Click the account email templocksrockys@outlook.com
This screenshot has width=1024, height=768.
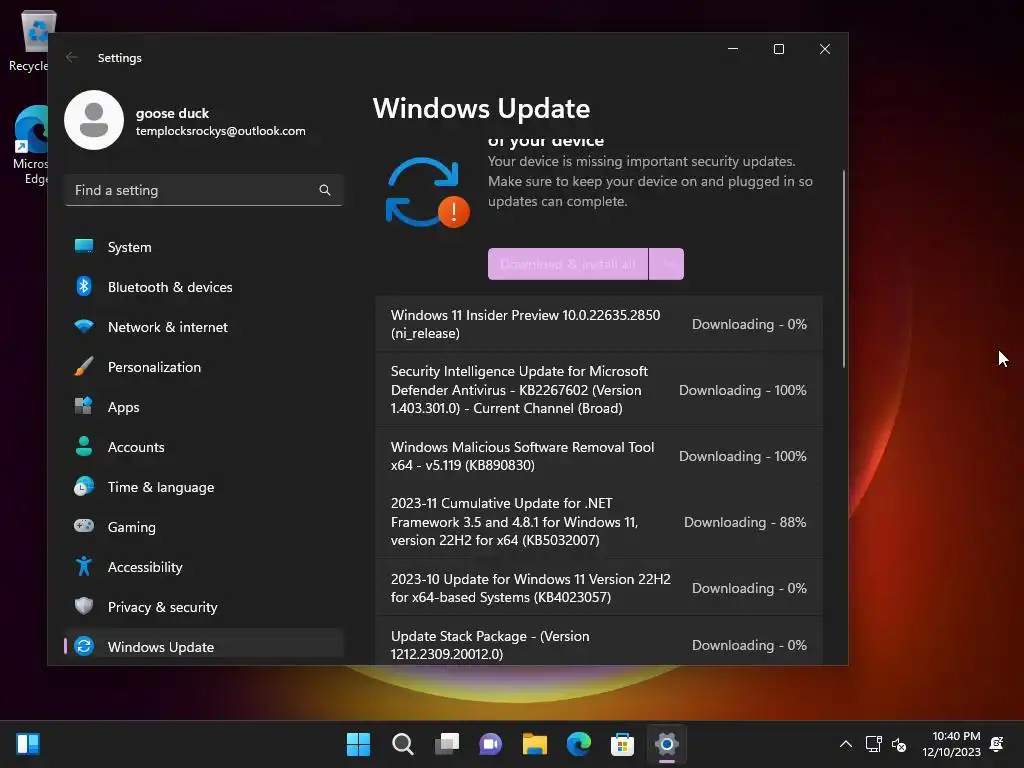pos(221,131)
